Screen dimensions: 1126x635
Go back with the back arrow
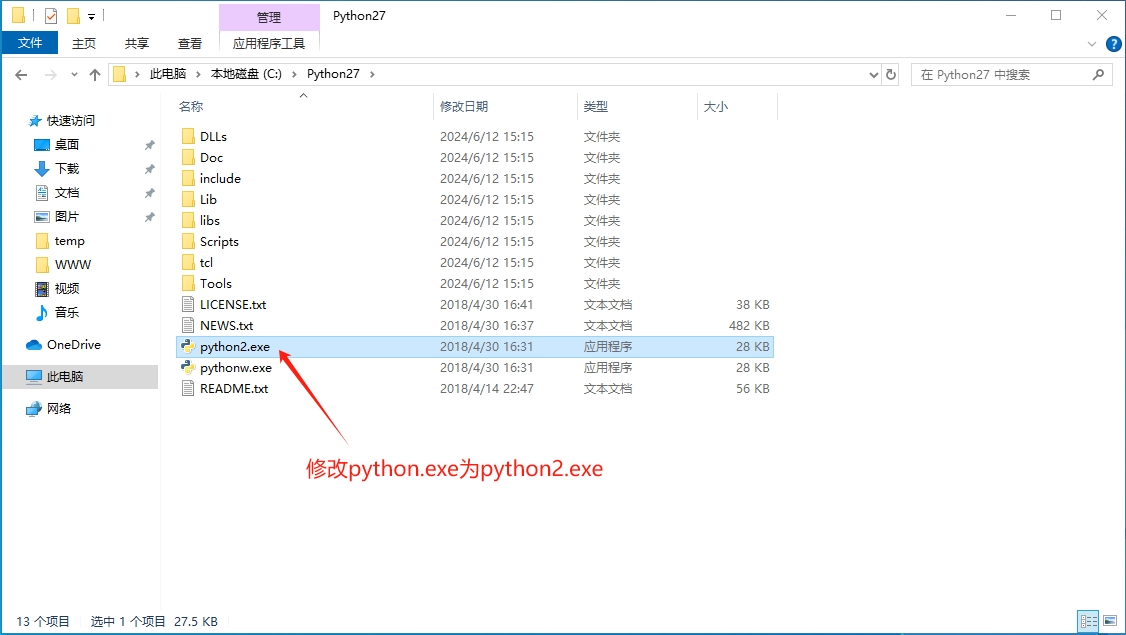[x=21, y=75]
